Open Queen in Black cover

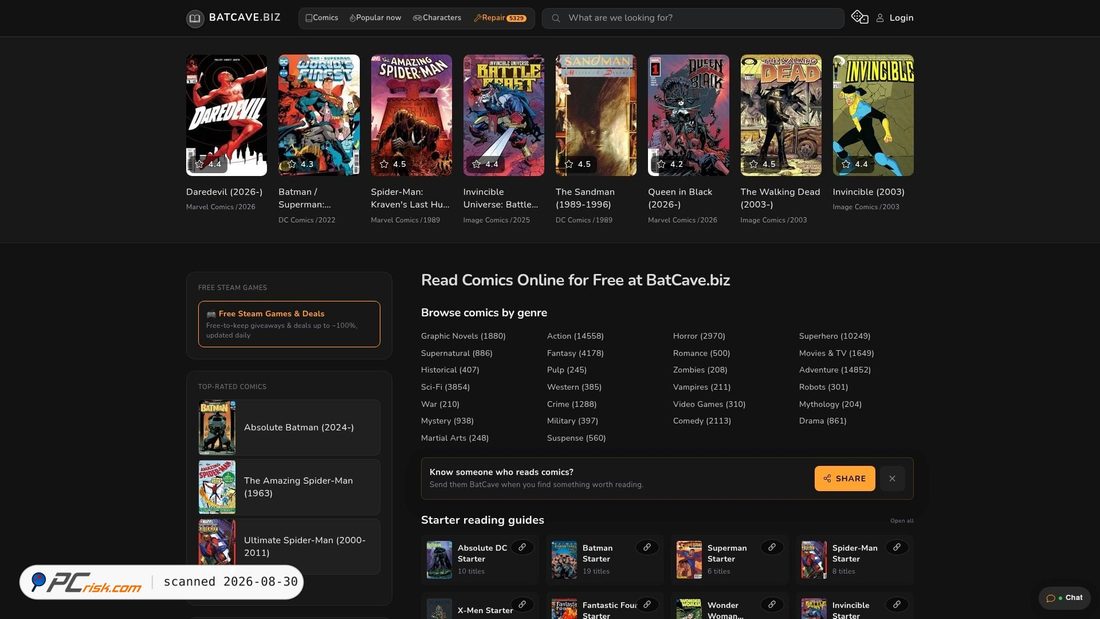click(x=688, y=115)
